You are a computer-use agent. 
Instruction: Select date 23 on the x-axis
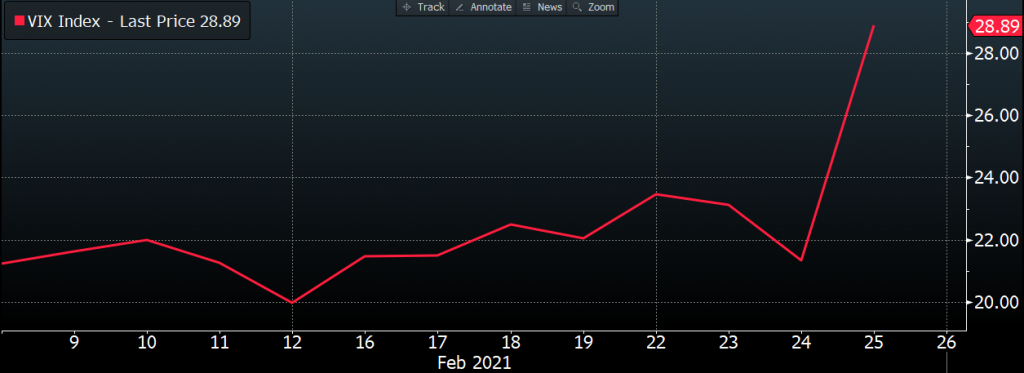point(729,342)
